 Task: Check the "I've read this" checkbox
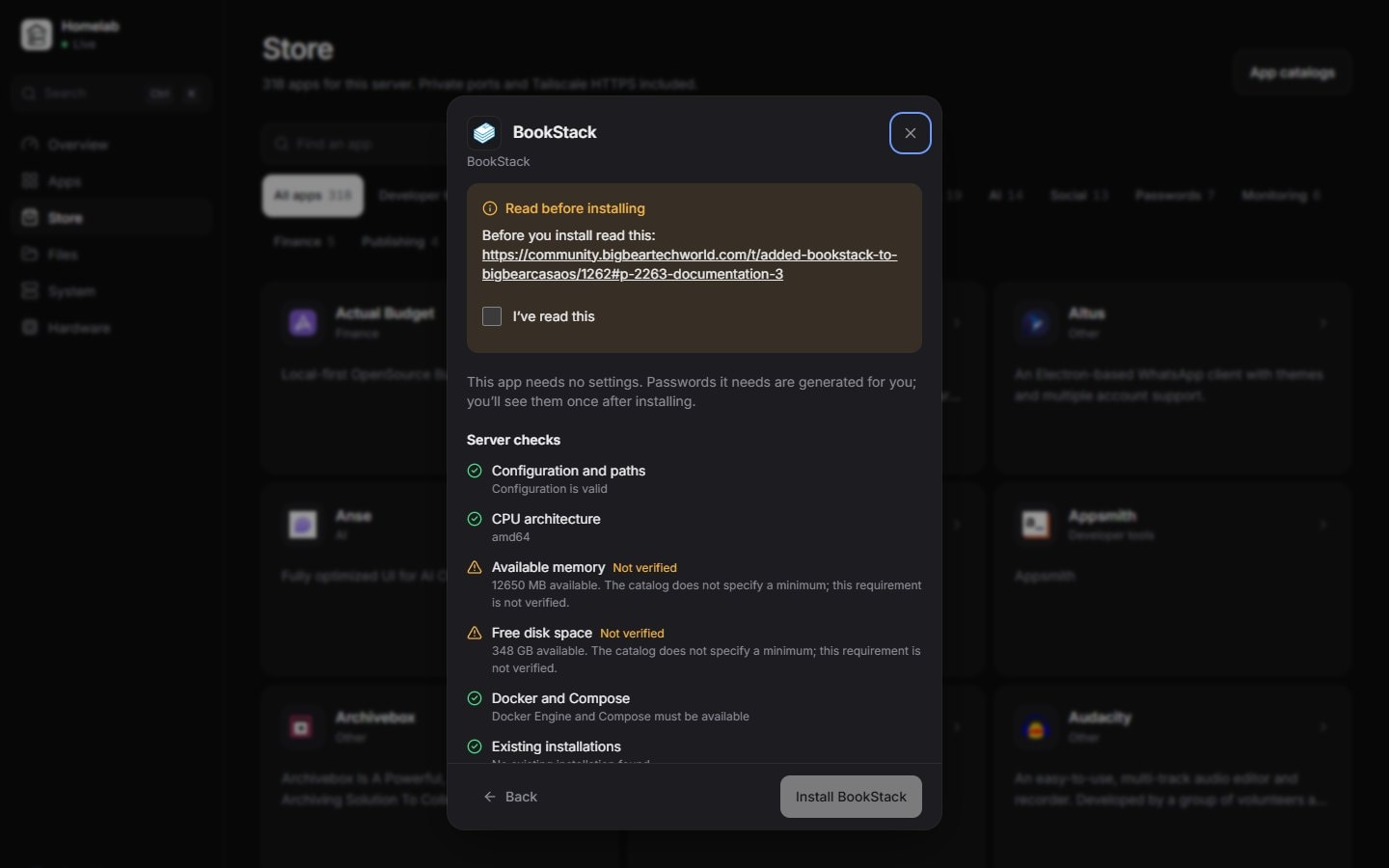coord(492,316)
